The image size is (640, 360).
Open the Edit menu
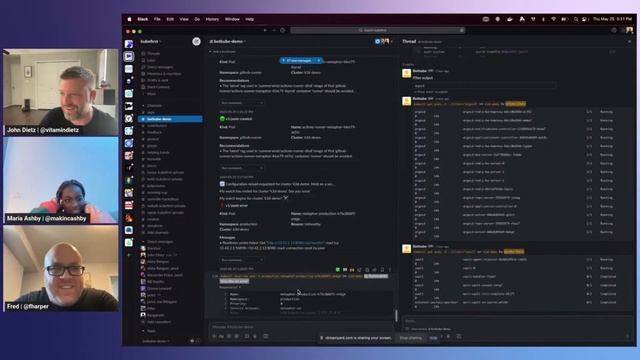[x=170, y=19]
